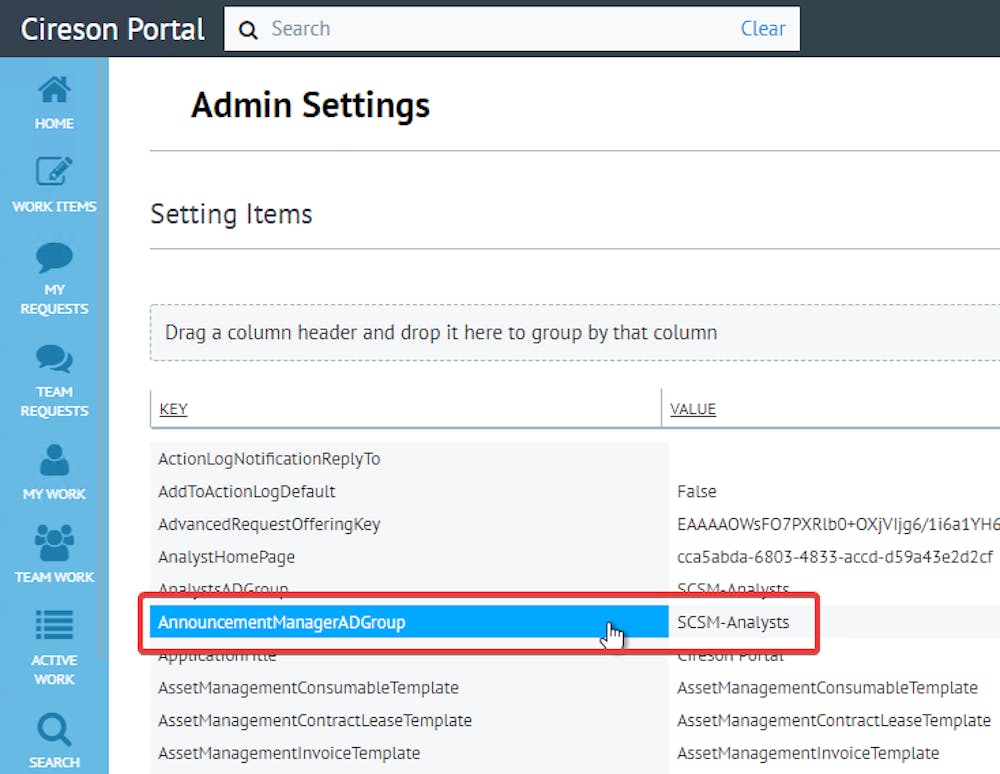Select the Home icon in sidebar
The height and width of the screenshot is (774, 1000).
(x=54, y=100)
